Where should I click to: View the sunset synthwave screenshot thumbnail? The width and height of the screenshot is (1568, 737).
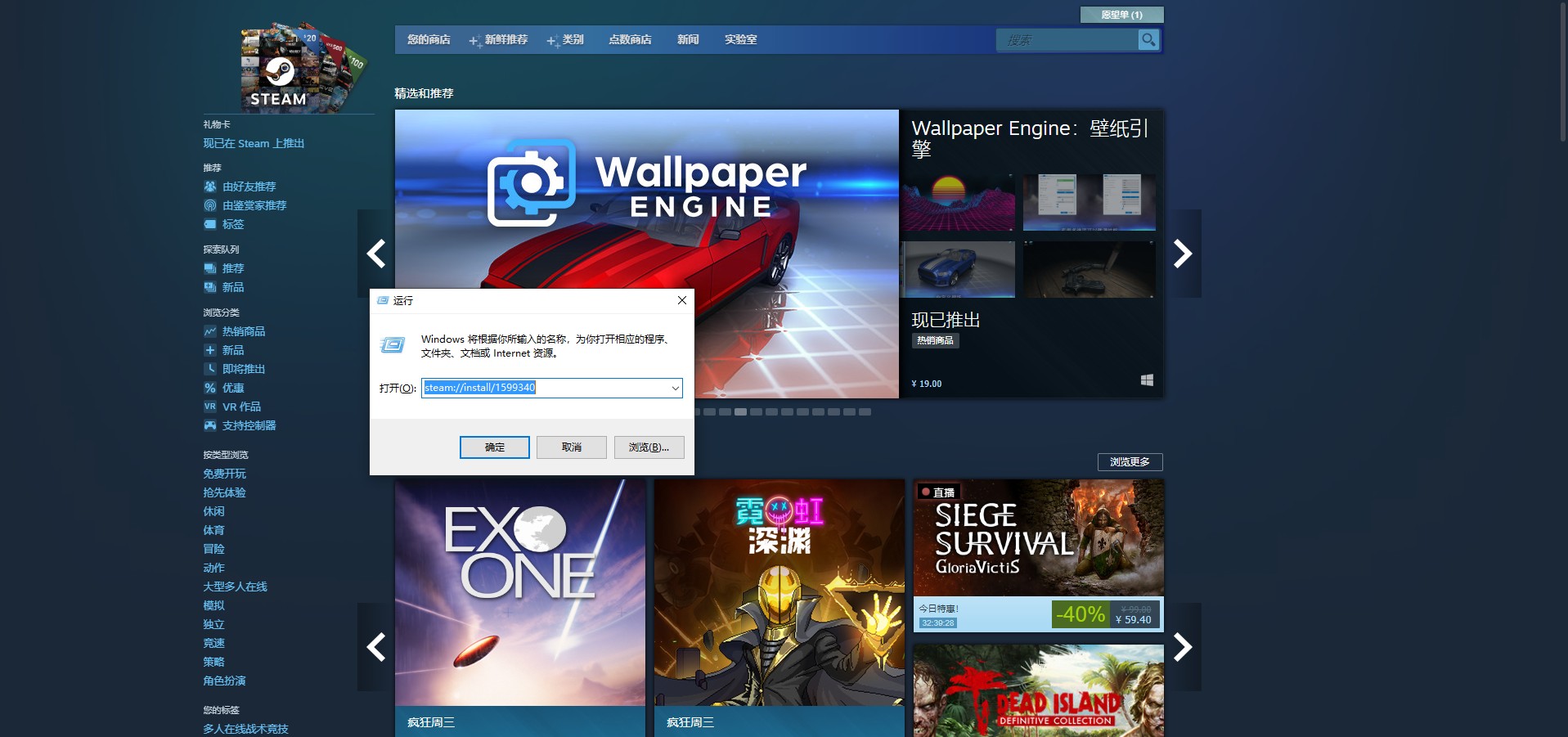pyautogui.click(x=958, y=202)
